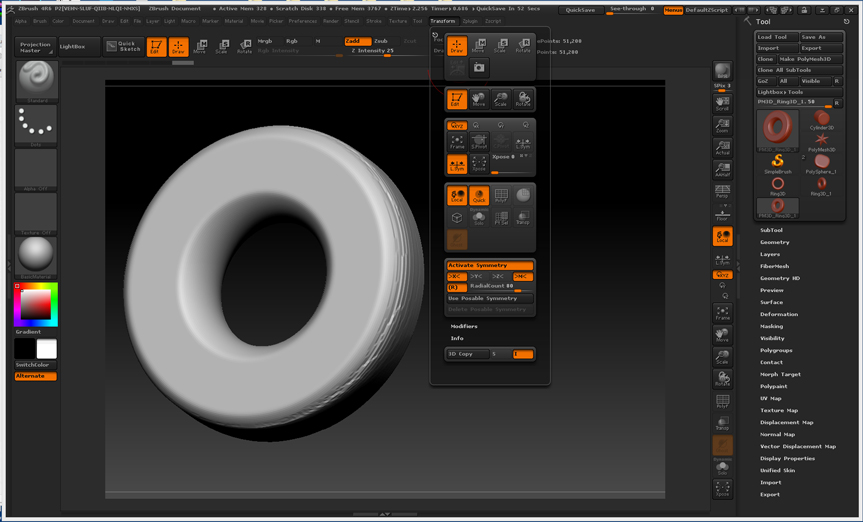Toggle the Zadd sculpt mode
863x522 pixels.
coord(356,41)
